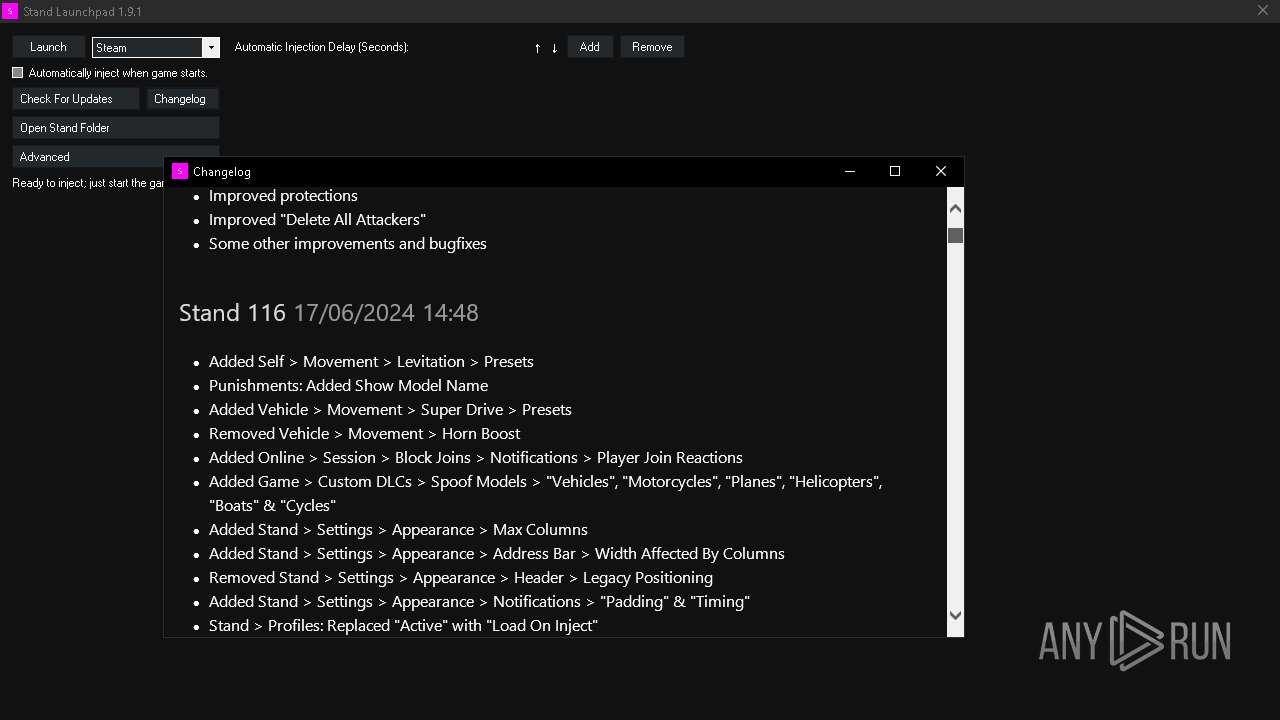This screenshot has height=720, width=1280.
Task: Click 'Replaced "Active" with "Load On Inject"'
Action: pyautogui.click(x=403, y=626)
